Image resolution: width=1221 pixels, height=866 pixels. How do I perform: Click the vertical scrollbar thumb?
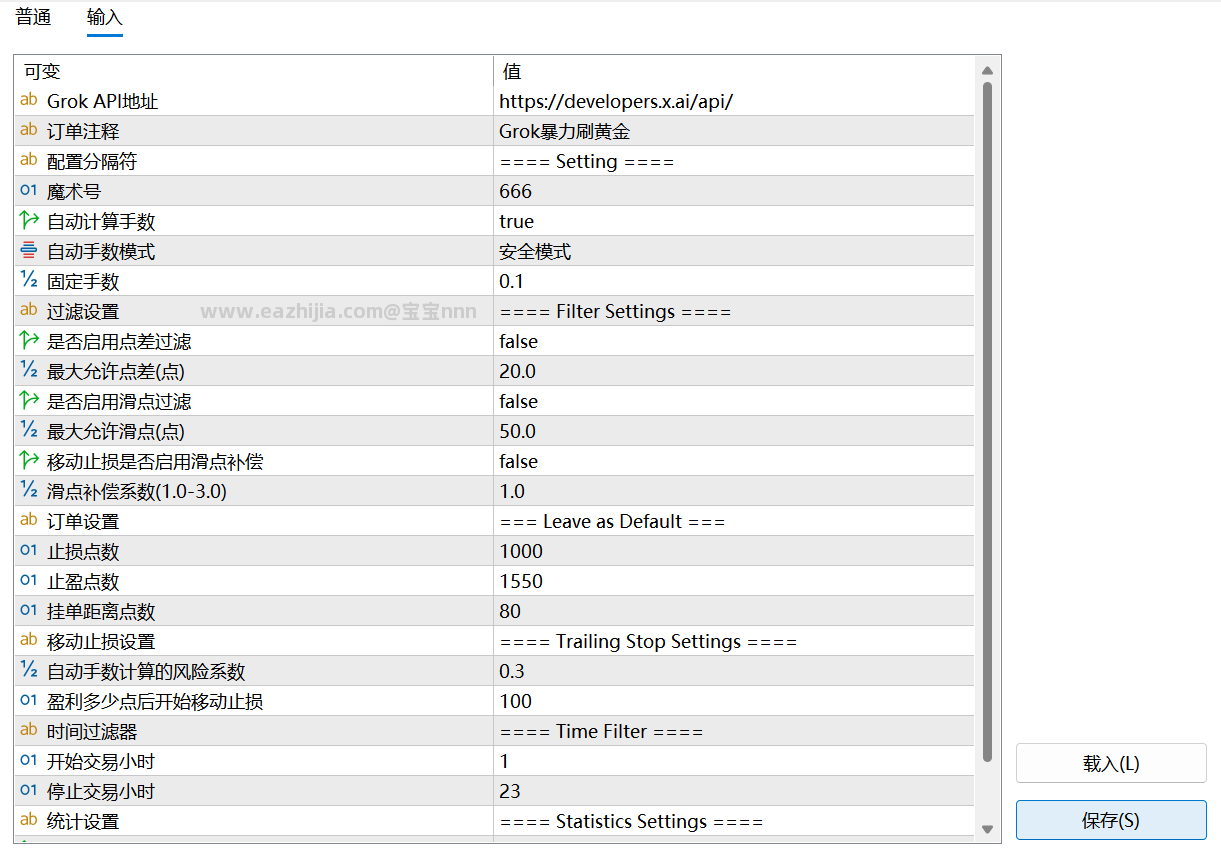pos(987,421)
